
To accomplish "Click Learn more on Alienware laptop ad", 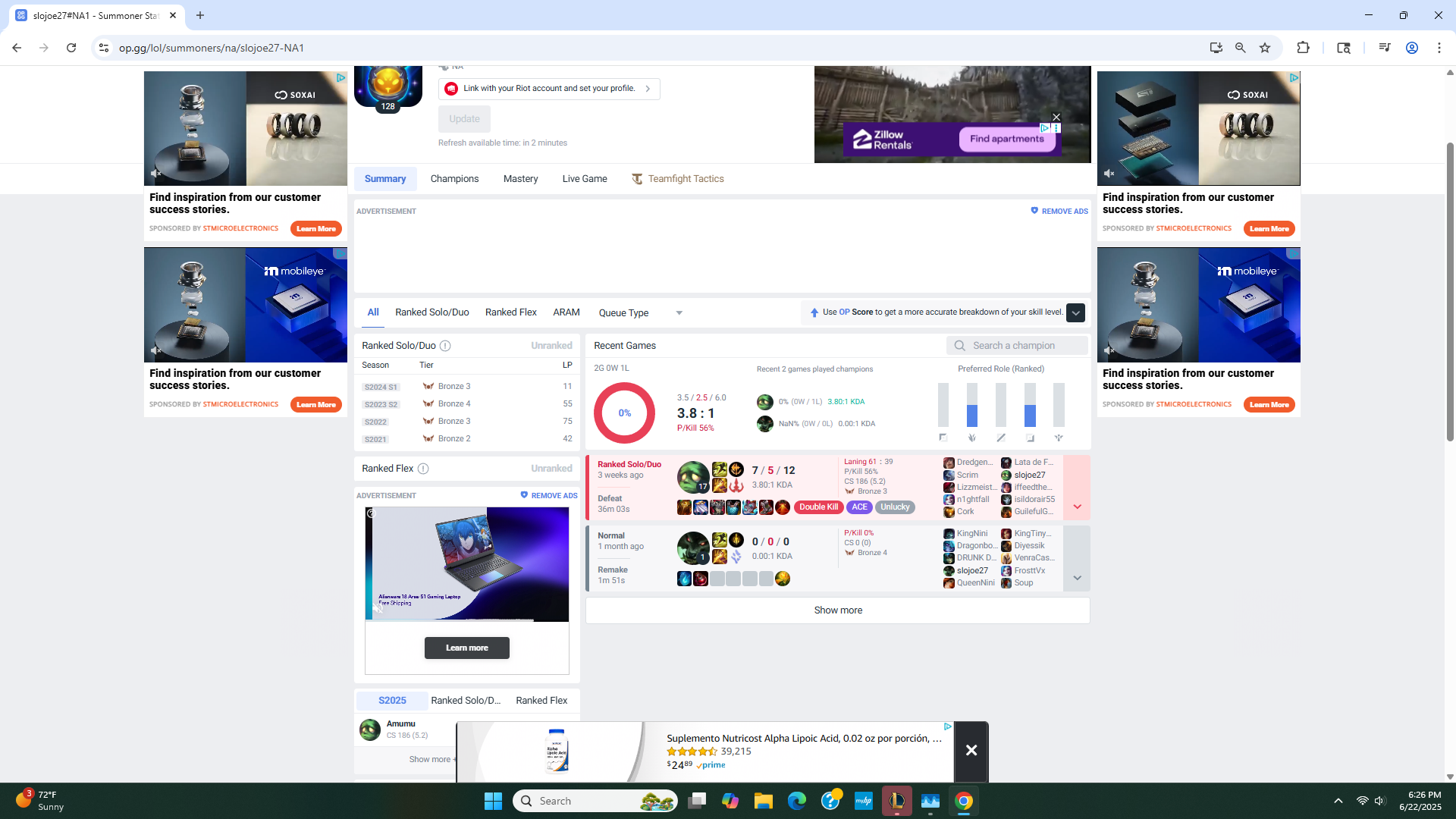I will pyautogui.click(x=466, y=648).
